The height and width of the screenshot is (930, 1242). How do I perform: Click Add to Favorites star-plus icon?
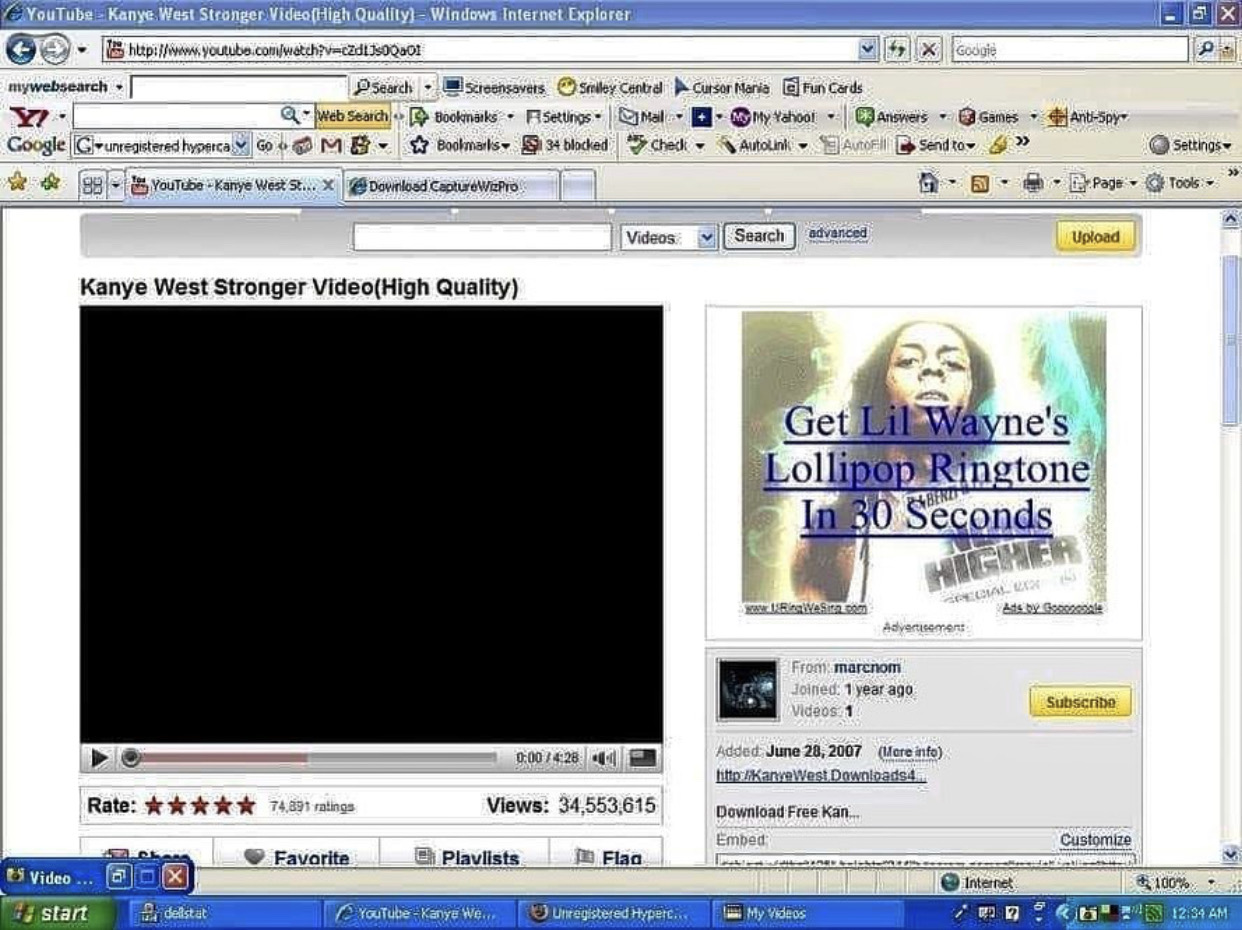50,183
